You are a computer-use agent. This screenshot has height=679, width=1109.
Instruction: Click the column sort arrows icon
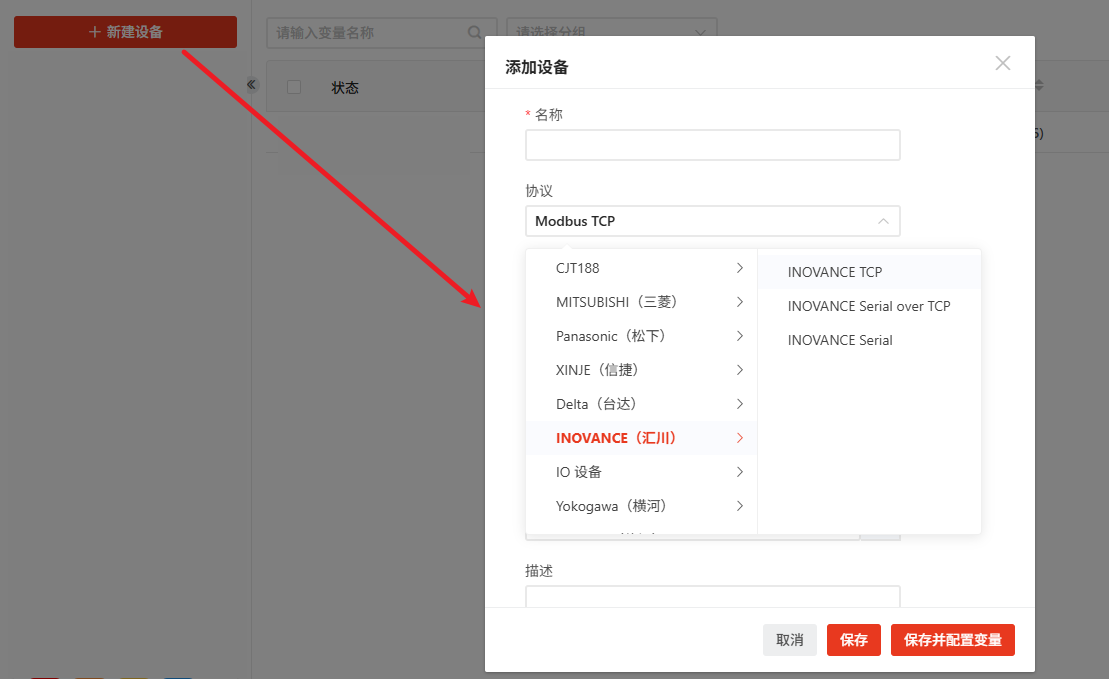pos(1038,86)
